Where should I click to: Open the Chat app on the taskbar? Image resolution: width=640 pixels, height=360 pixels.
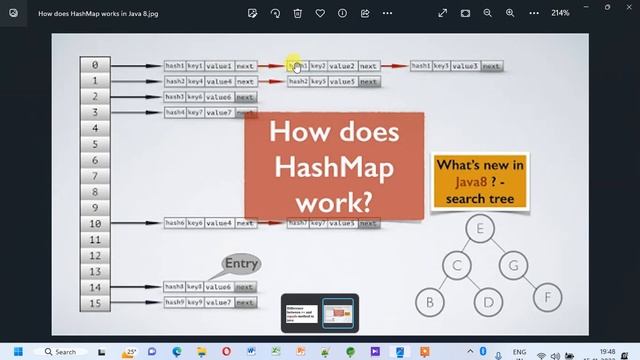(x=152, y=351)
